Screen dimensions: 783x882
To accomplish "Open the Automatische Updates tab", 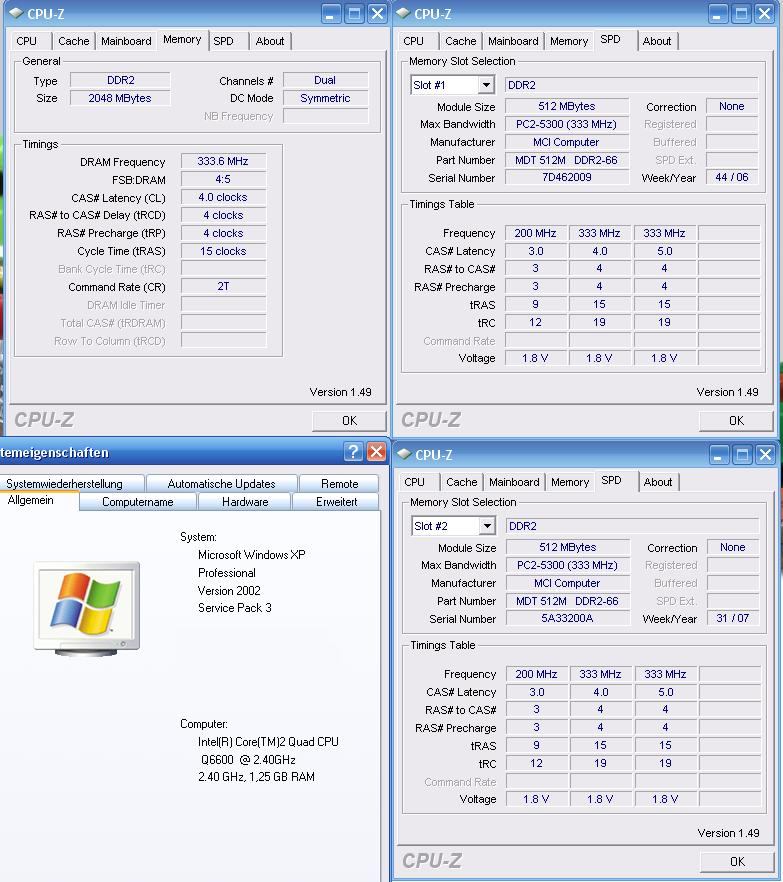I will (221, 484).
